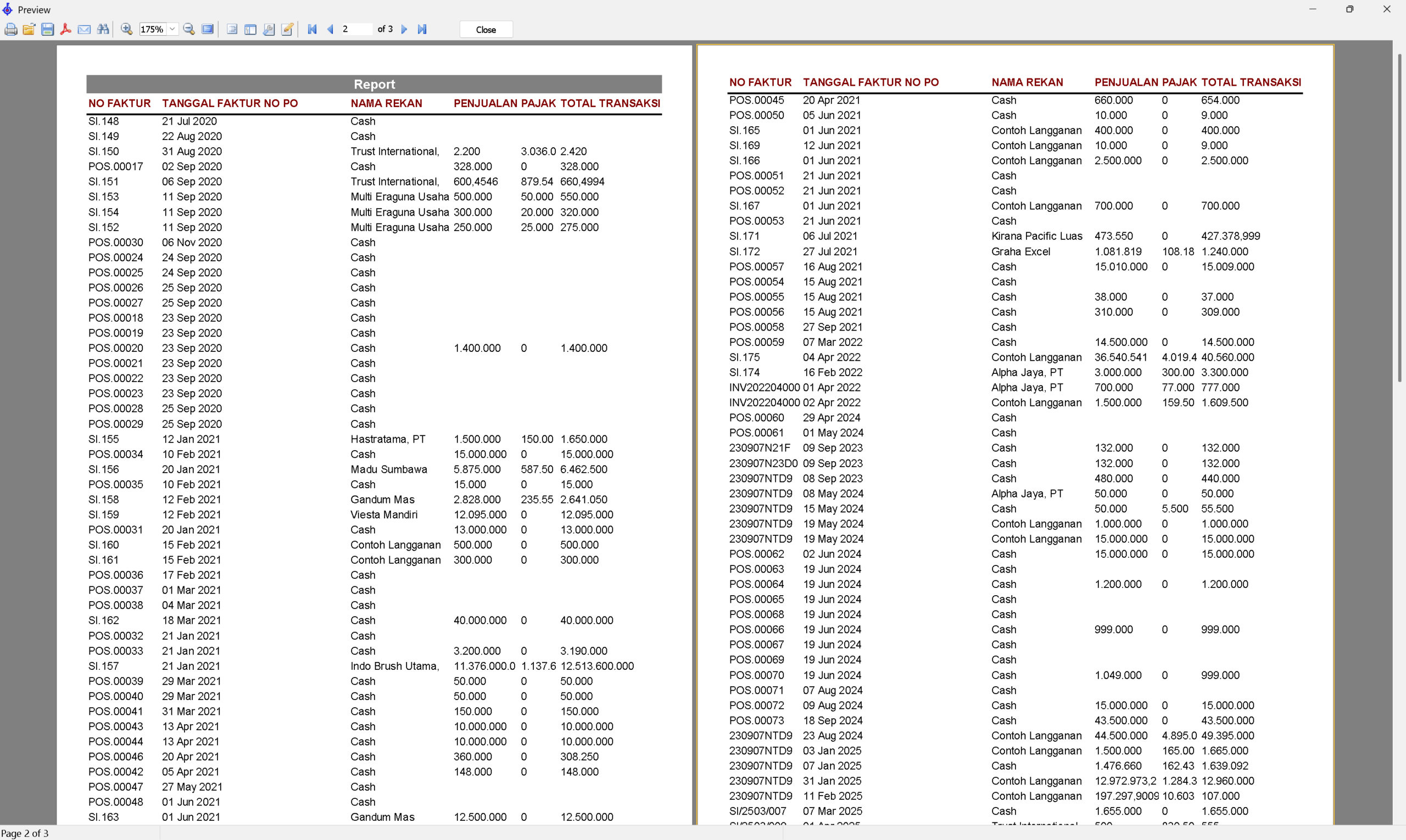Click 'TOTAL TRANSAKSI' header on right page
Image resolution: width=1406 pixels, height=840 pixels.
point(1251,83)
